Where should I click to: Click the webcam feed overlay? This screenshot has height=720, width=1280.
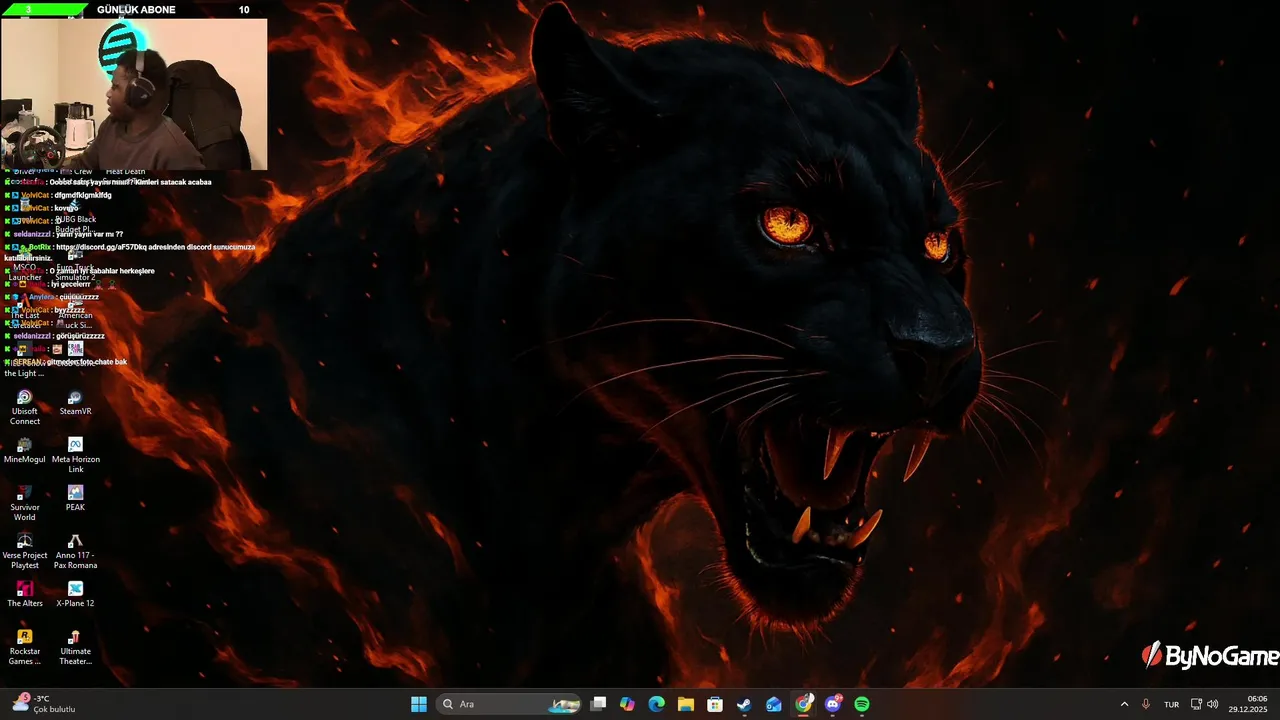tap(134, 94)
